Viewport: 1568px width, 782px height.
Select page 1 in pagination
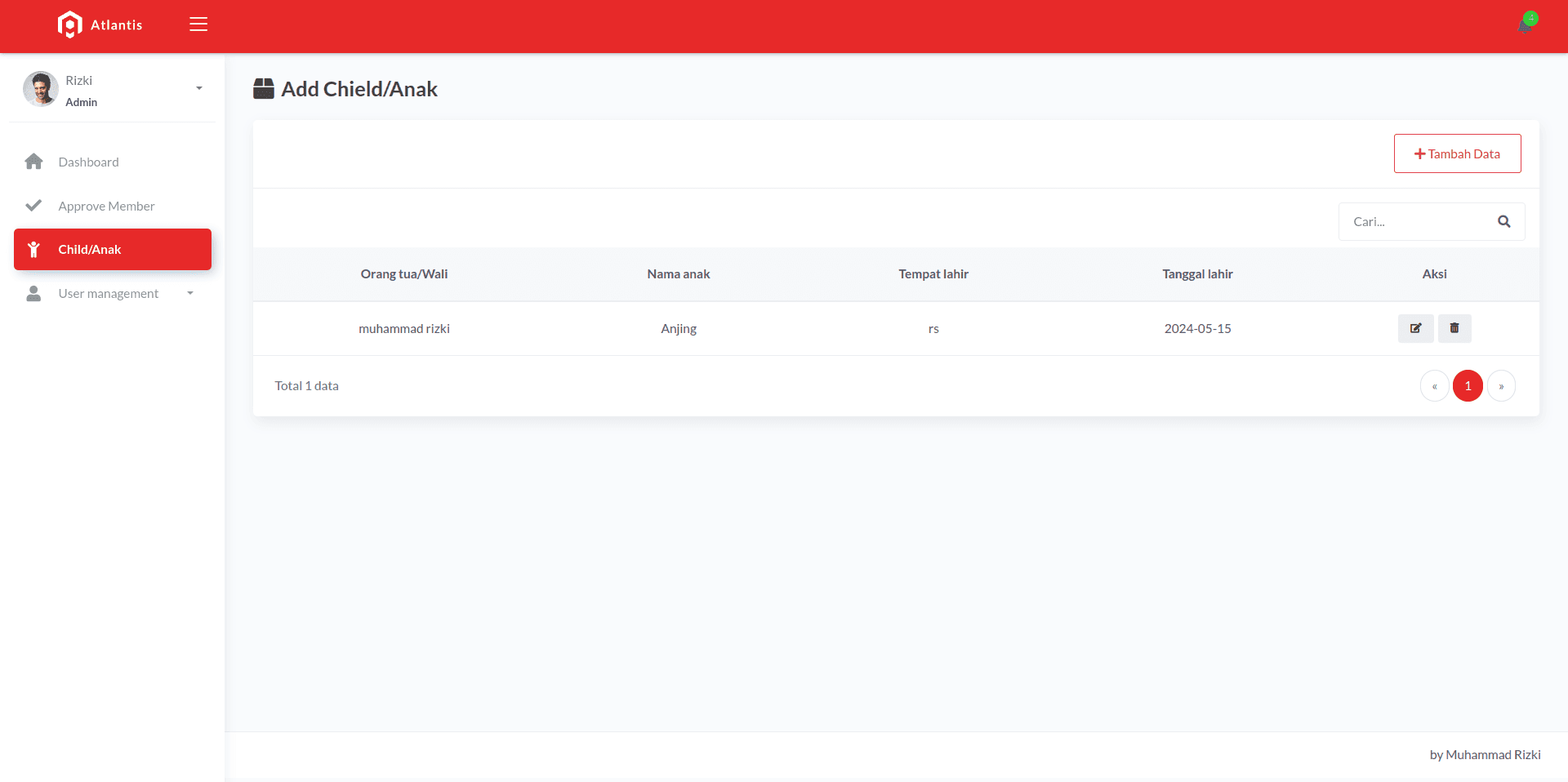click(1468, 386)
